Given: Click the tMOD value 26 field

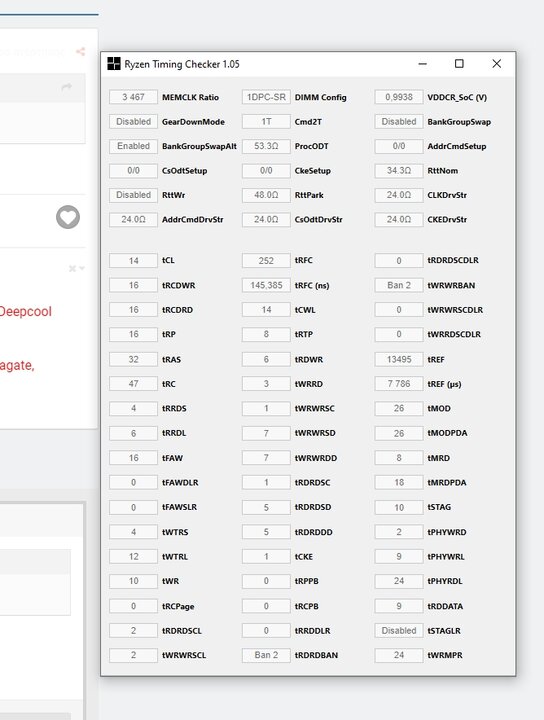Looking at the screenshot, I should point(399,408).
